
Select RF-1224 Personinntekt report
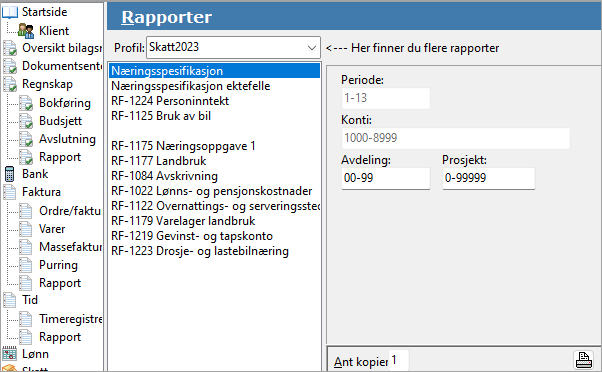click(x=214, y=101)
